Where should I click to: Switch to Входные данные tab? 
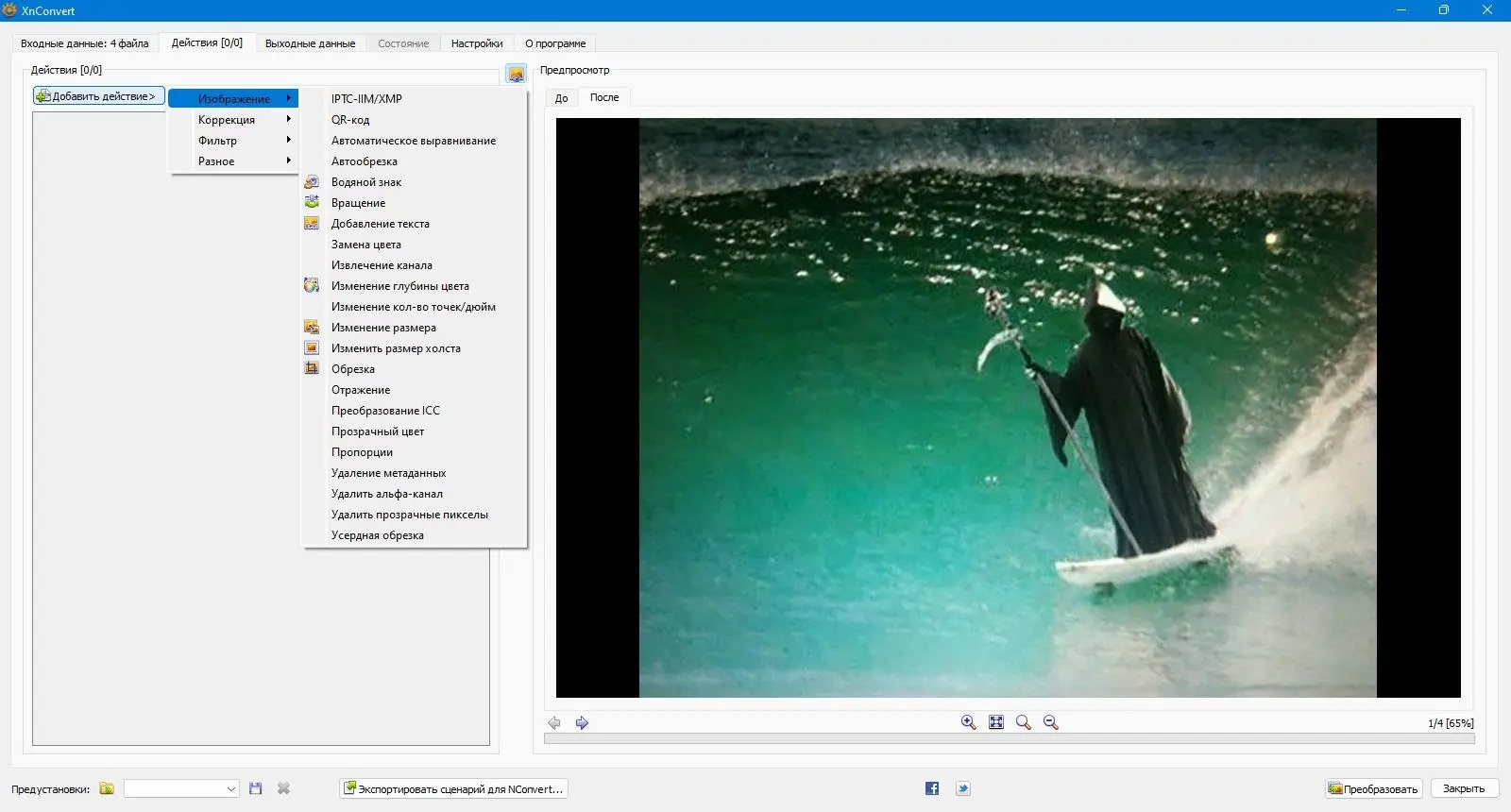[x=85, y=43]
